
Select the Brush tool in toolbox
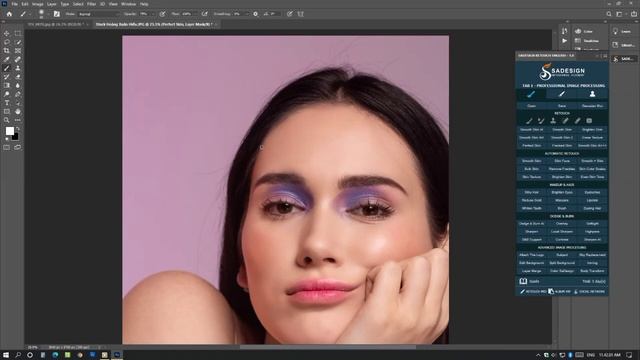7,68
